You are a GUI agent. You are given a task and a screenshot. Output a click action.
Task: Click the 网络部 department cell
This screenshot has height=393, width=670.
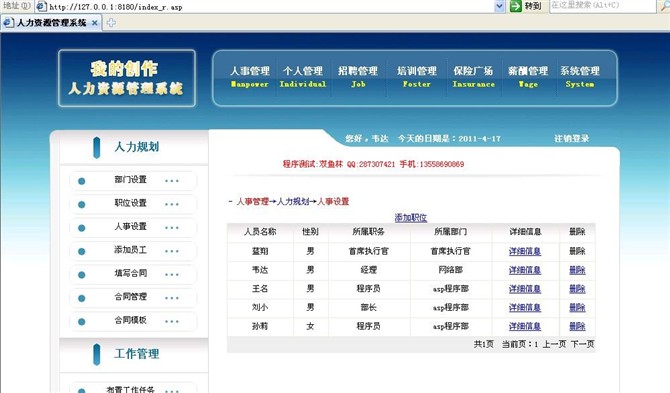[x=450, y=270]
